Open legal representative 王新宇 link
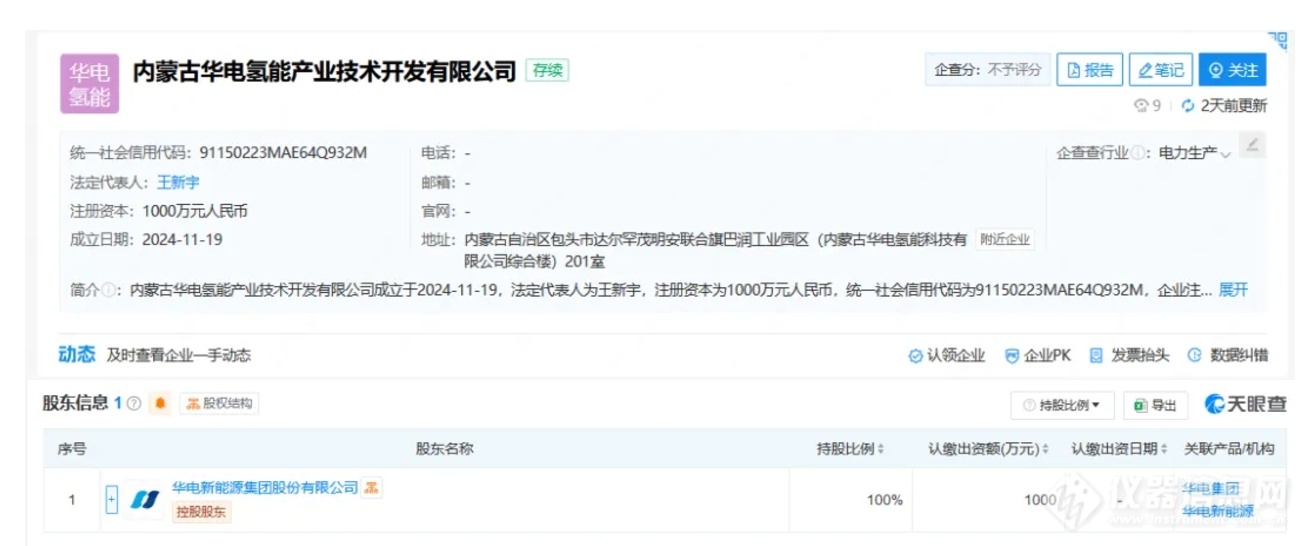 [178, 182]
